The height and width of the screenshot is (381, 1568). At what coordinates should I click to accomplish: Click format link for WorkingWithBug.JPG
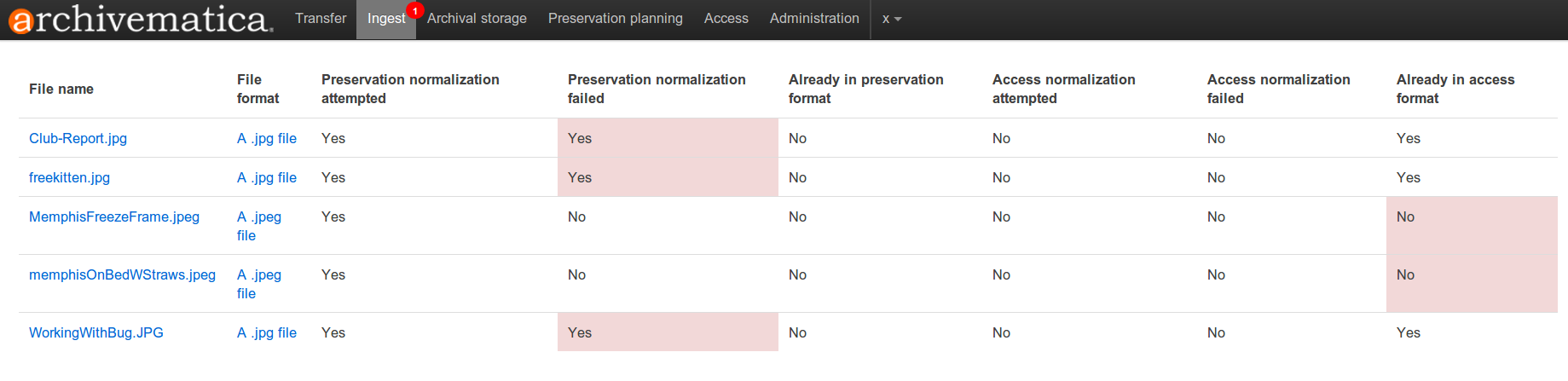(267, 332)
